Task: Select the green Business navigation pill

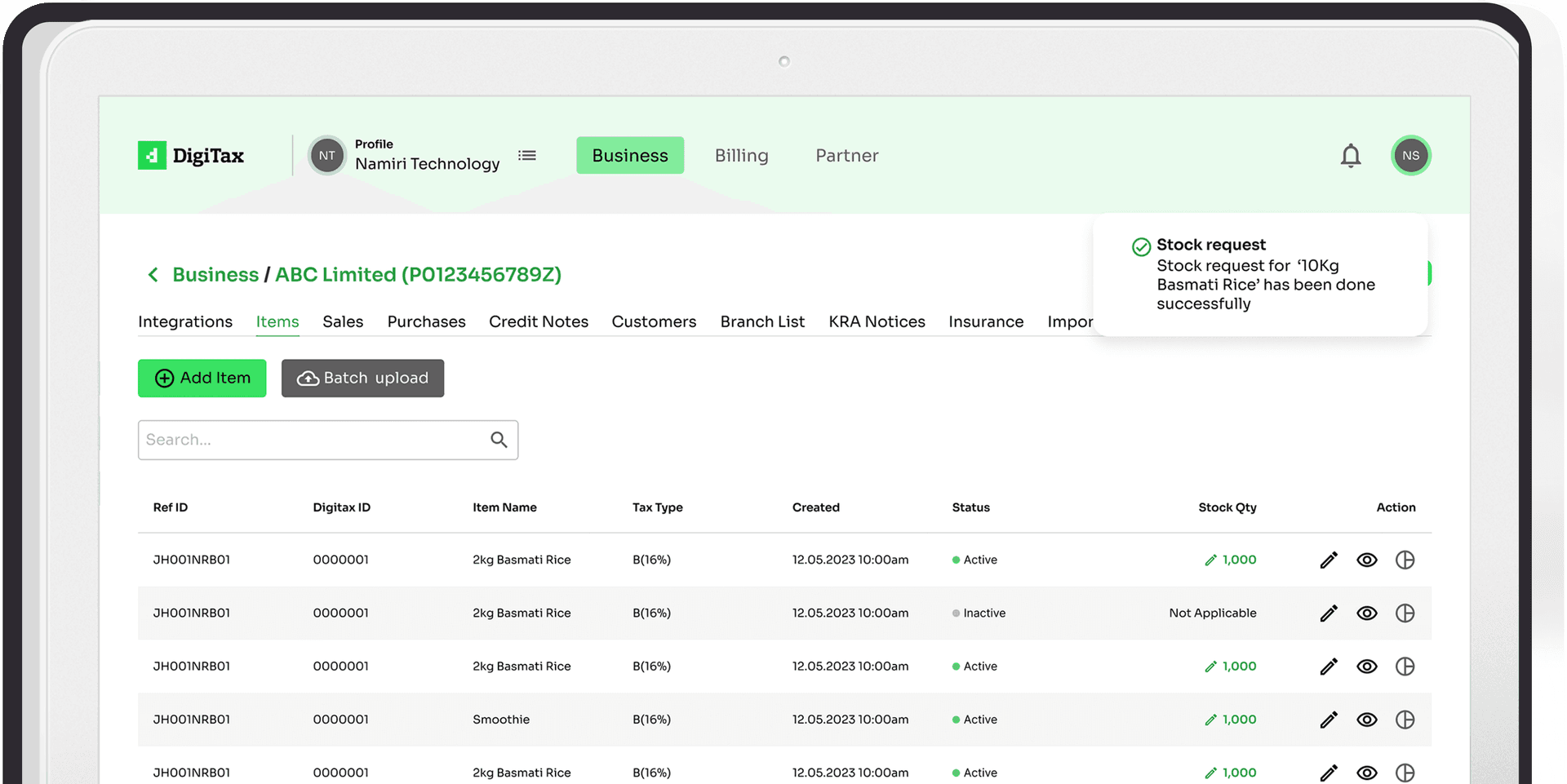Action: (x=629, y=155)
